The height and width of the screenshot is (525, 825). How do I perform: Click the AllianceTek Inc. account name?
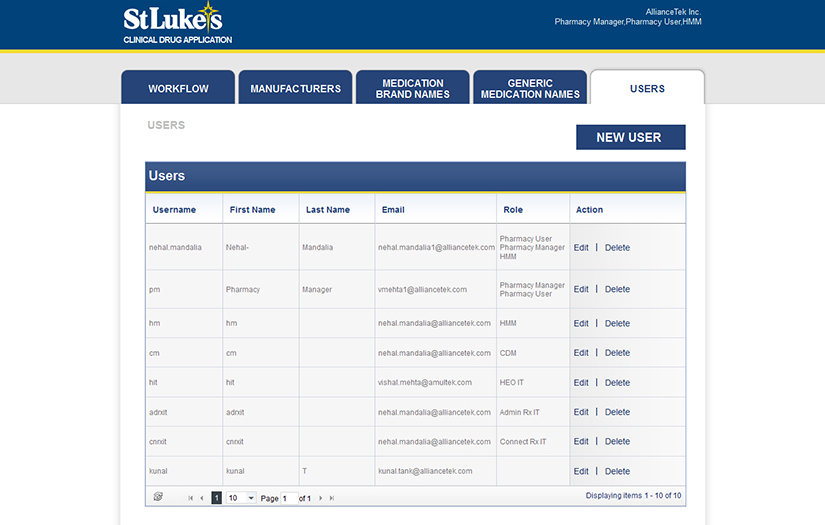(673, 12)
